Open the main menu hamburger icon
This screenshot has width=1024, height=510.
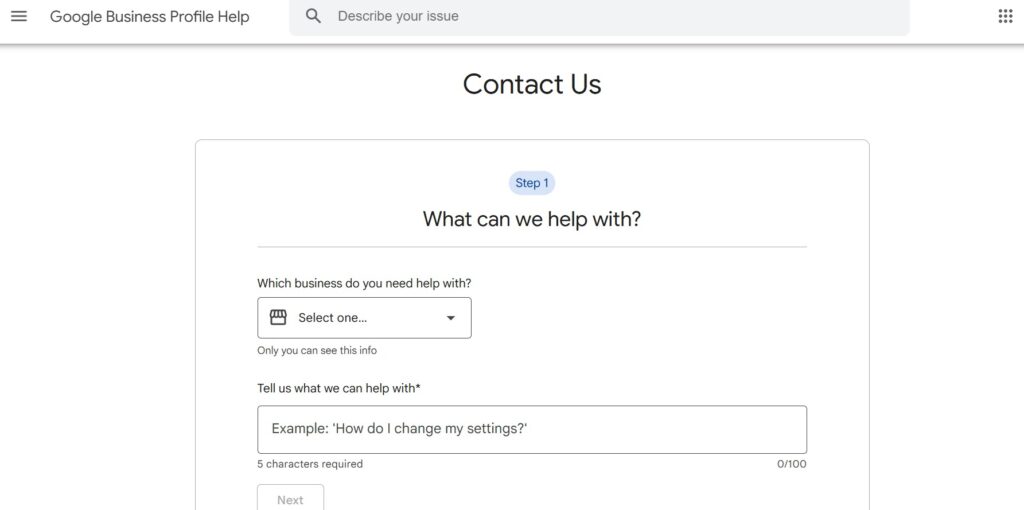click(19, 16)
